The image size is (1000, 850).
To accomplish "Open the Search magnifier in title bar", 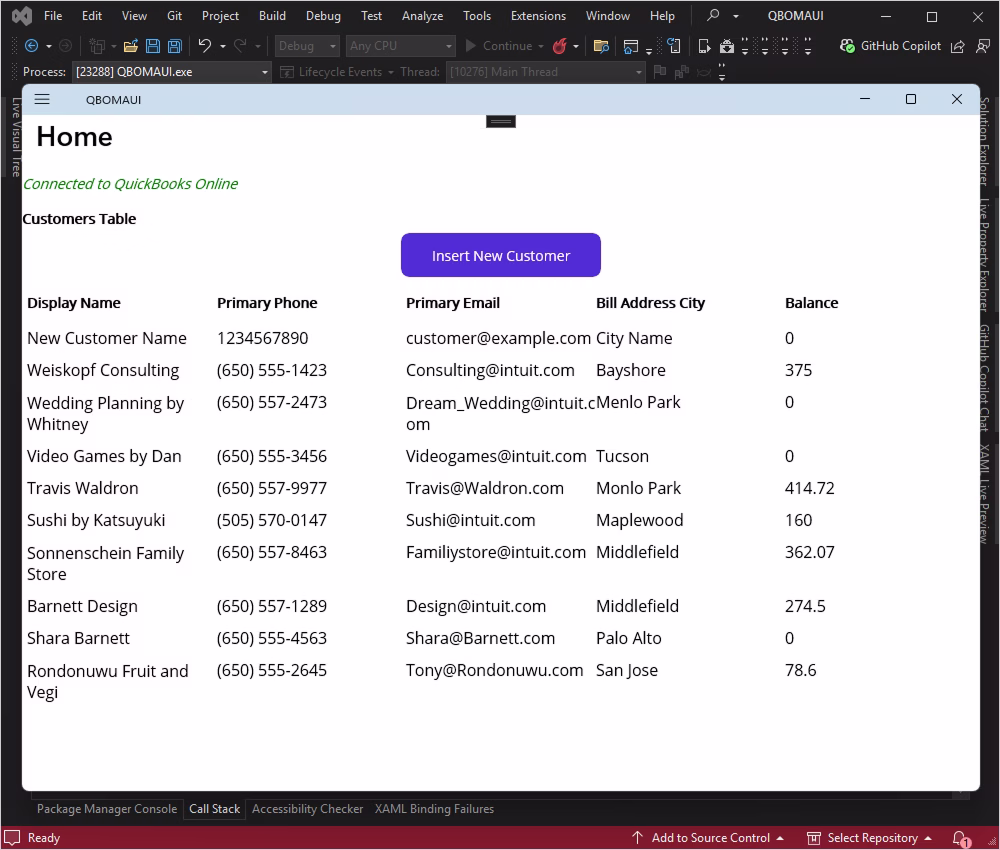I will (714, 15).
